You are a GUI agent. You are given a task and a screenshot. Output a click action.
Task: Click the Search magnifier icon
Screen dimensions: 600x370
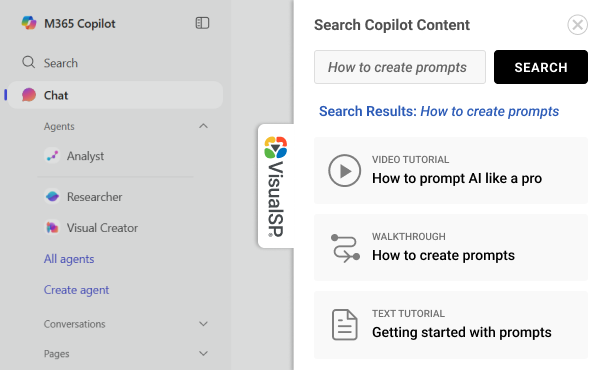[28, 62]
